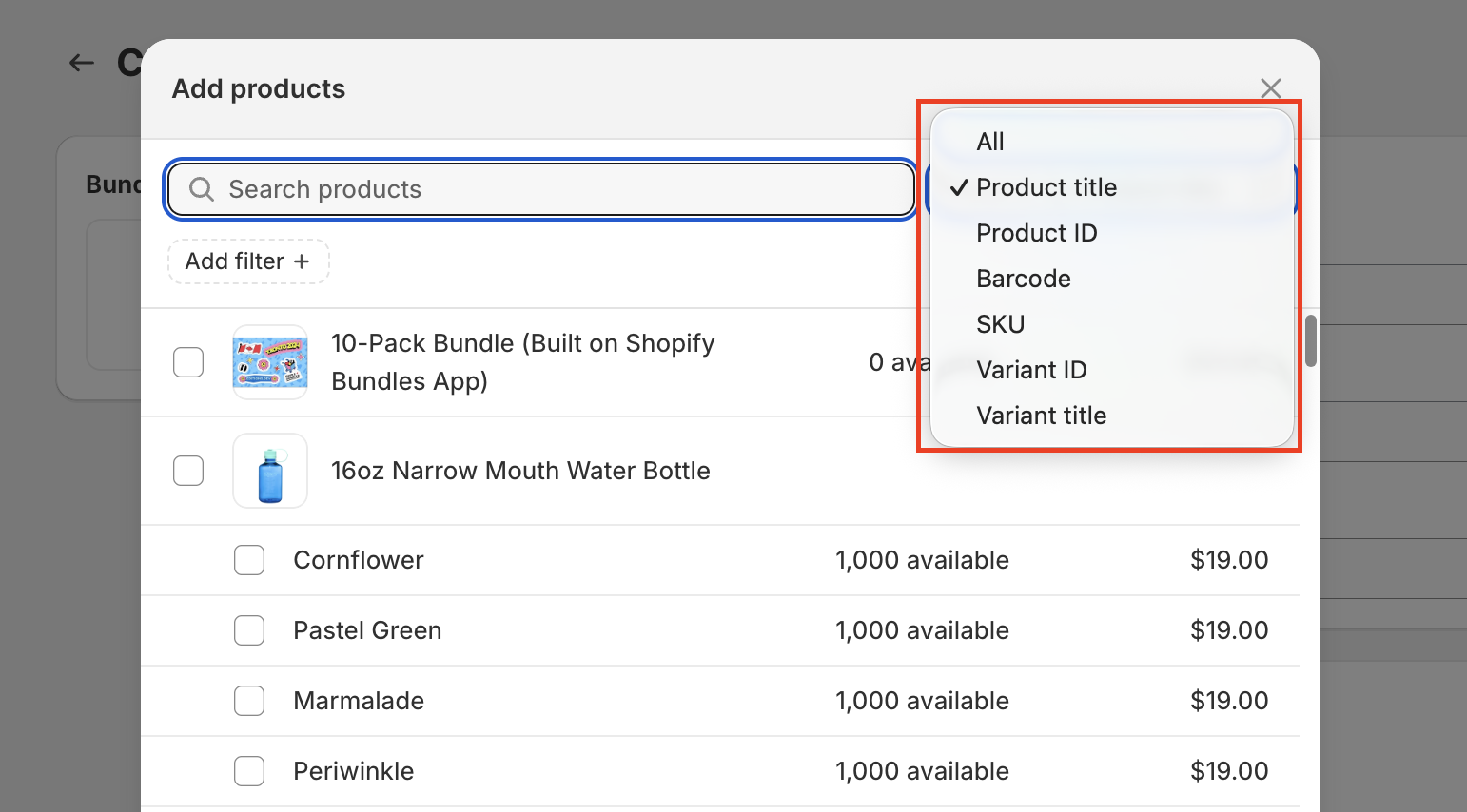The image size is (1467, 812).
Task: Choose Variant ID option
Action: pyautogui.click(x=1031, y=370)
